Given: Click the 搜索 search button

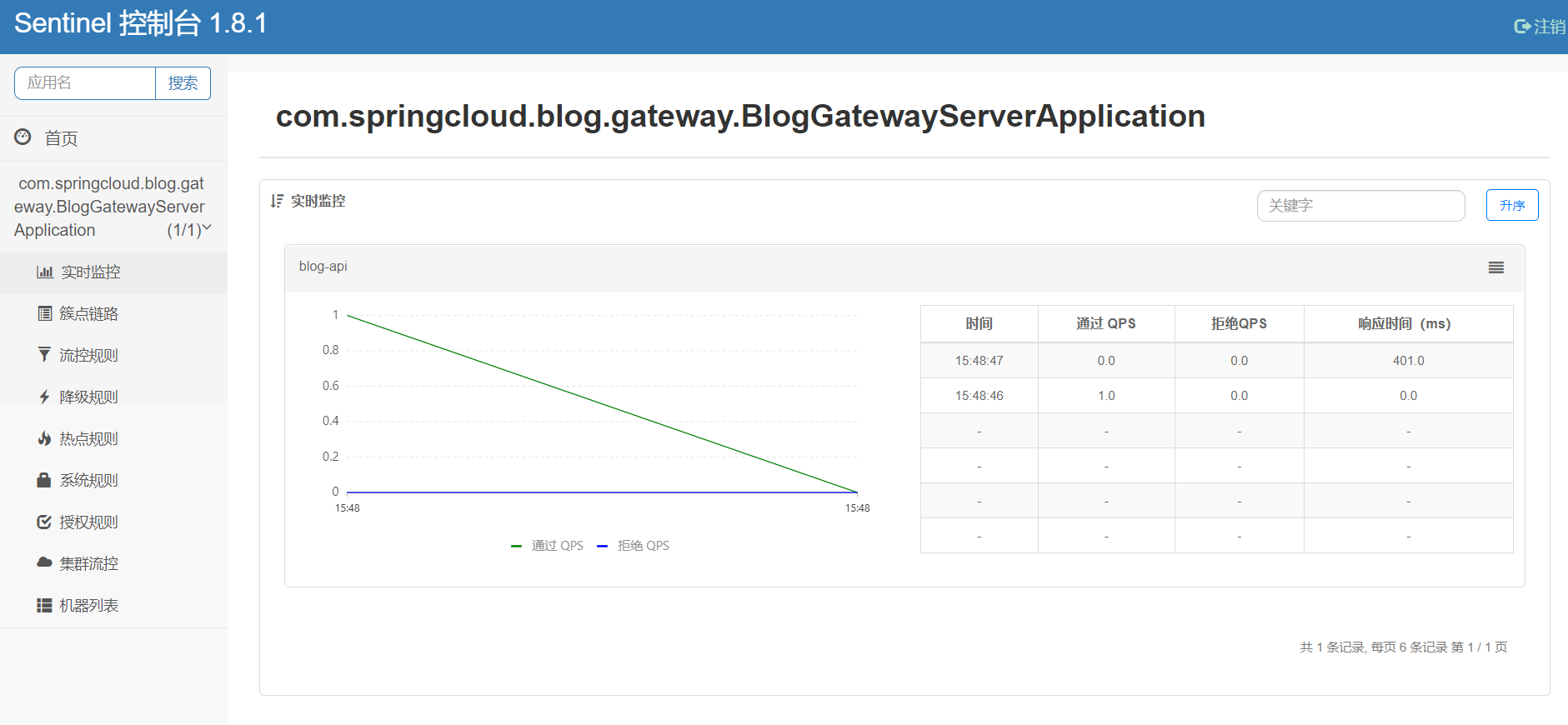Looking at the screenshot, I should click(x=183, y=83).
